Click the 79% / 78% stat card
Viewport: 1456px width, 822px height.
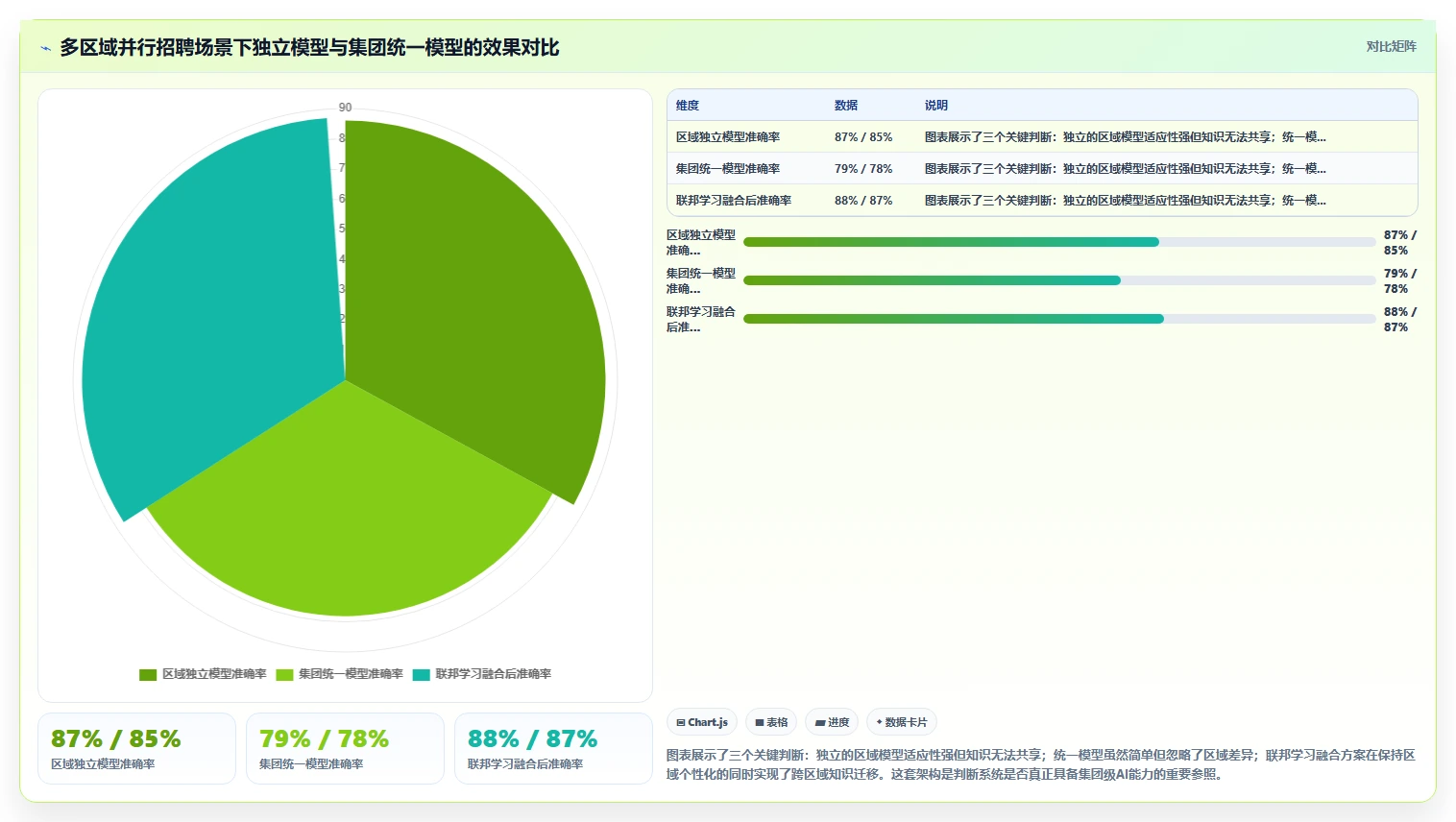coord(345,749)
